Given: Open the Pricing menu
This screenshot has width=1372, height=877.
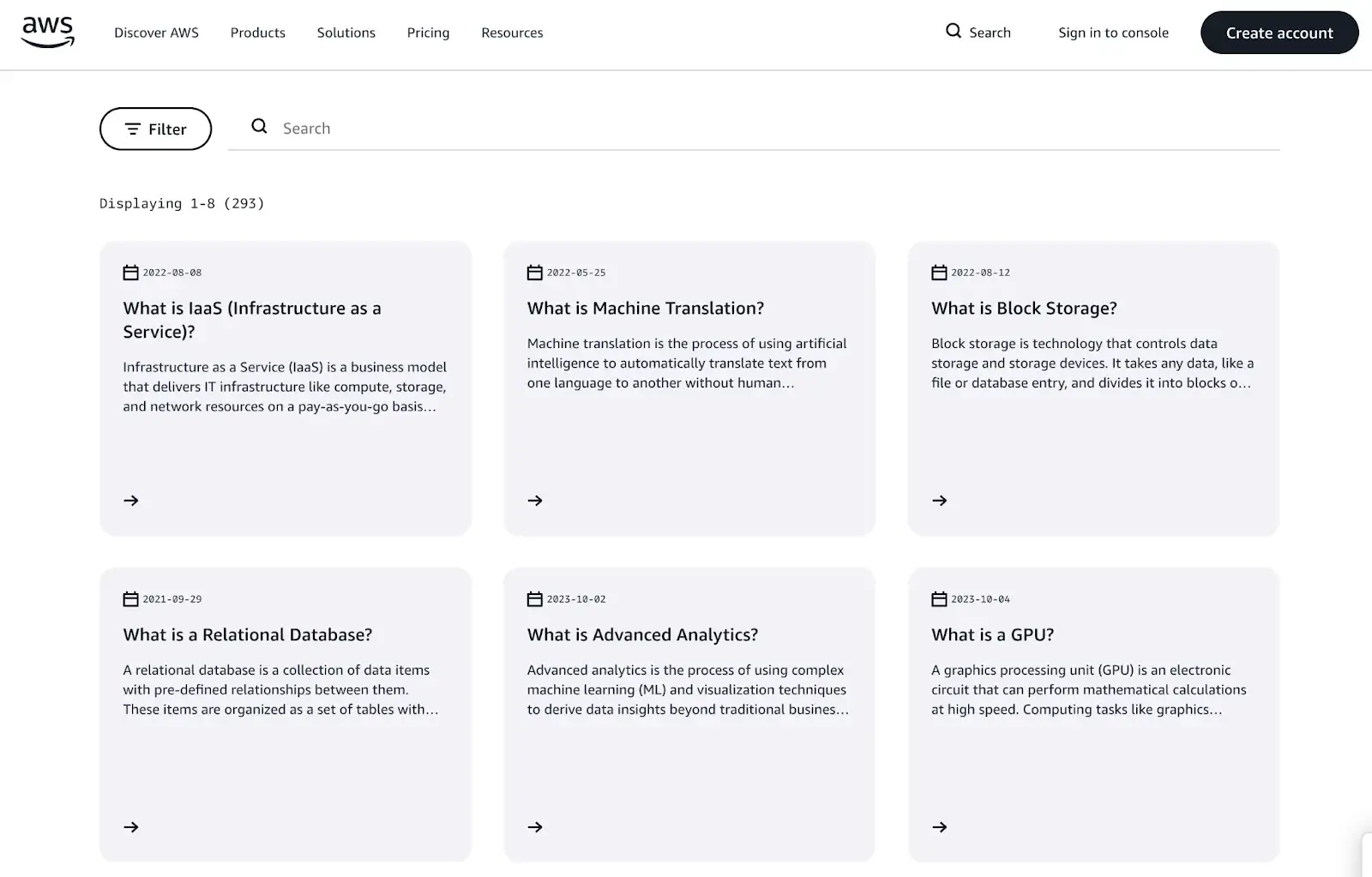Looking at the screenshot, I should click(x=428, y=33).
